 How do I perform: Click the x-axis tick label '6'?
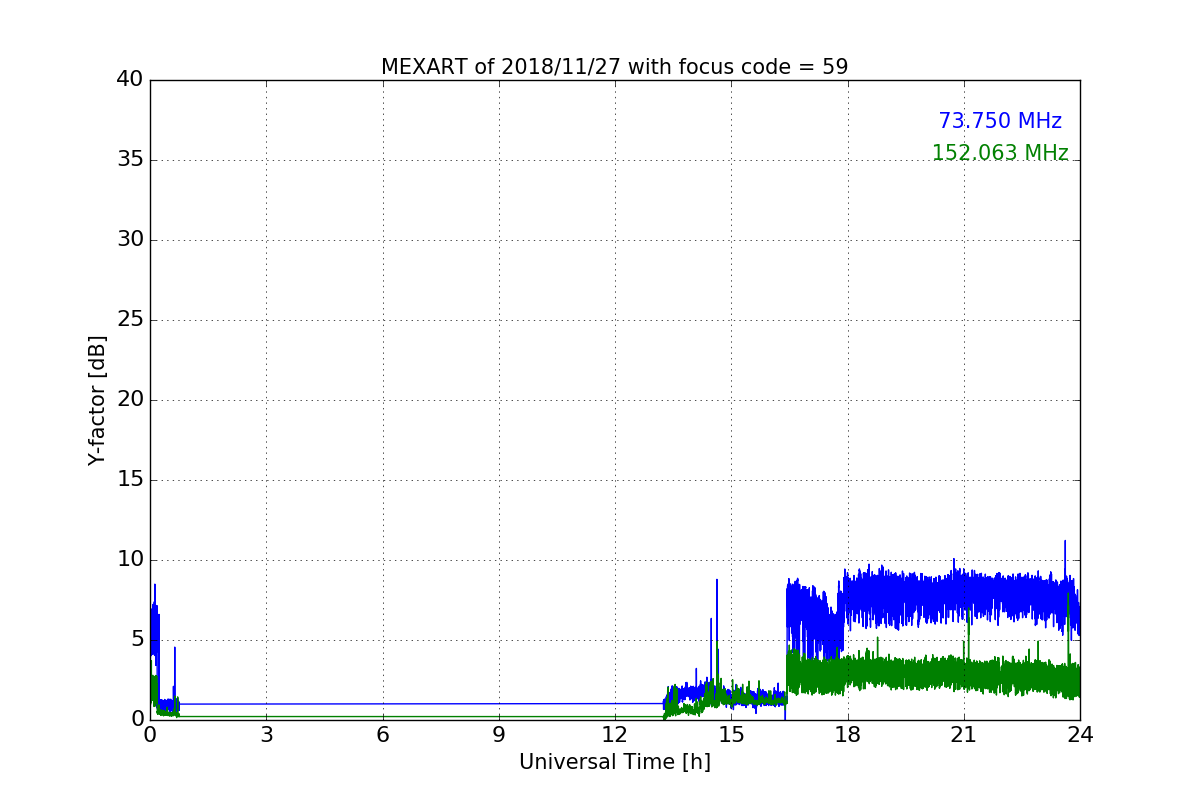pyautogui.click(x=382, y=735)
